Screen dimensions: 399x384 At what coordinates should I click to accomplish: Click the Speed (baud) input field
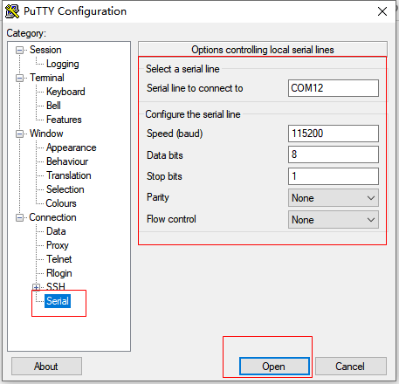333,133
